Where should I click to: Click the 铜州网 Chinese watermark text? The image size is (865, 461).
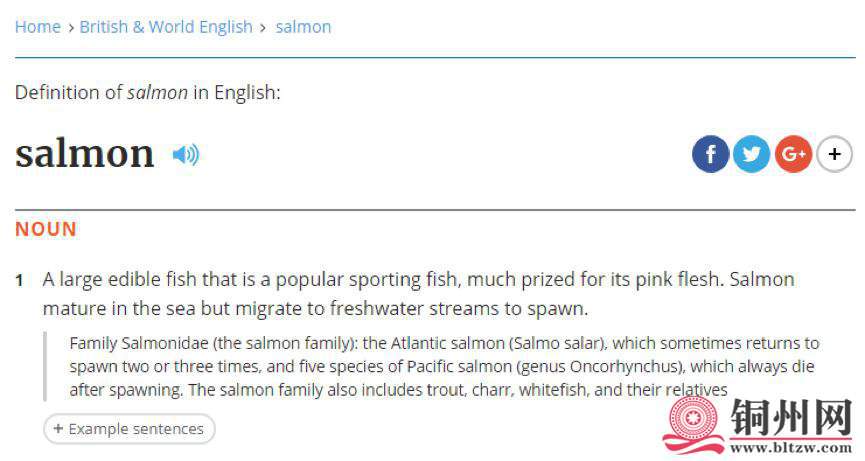point(791,417)
